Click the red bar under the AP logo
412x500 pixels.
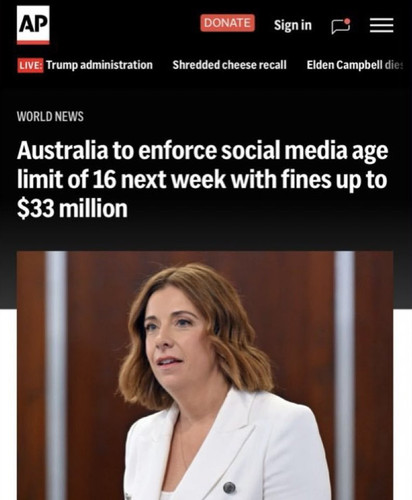tap(33, 42)
